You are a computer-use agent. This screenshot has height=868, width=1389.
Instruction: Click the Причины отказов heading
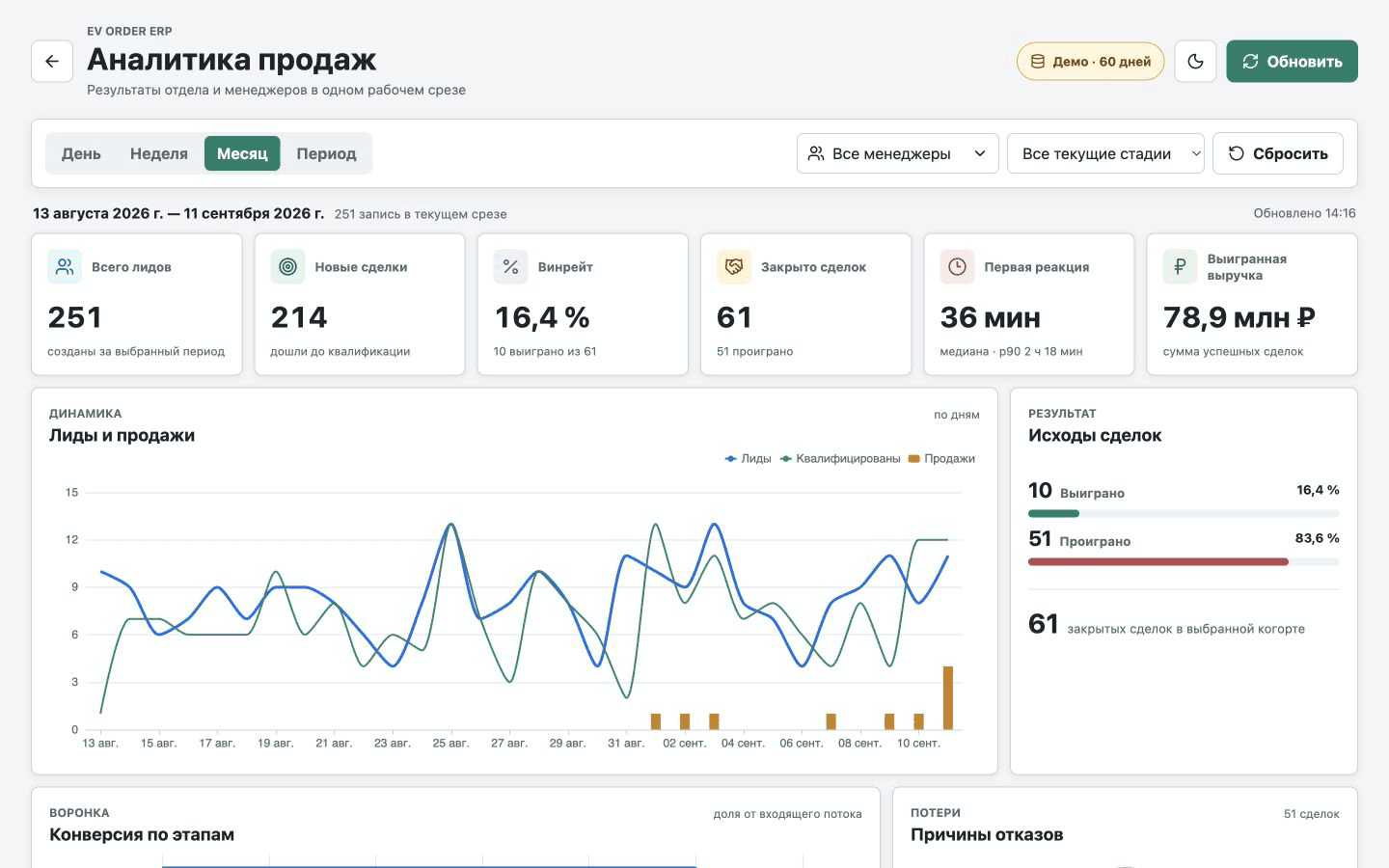[x=987, y=834]
